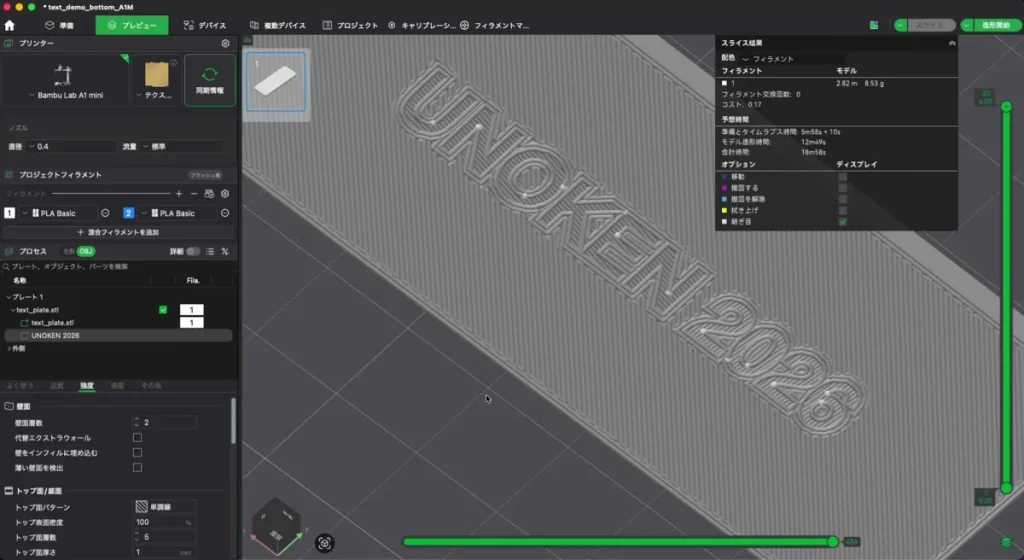Switch to the 複数デバイス tab
The height and width of the screenshot is (560, 1024).
coord(278,25)
